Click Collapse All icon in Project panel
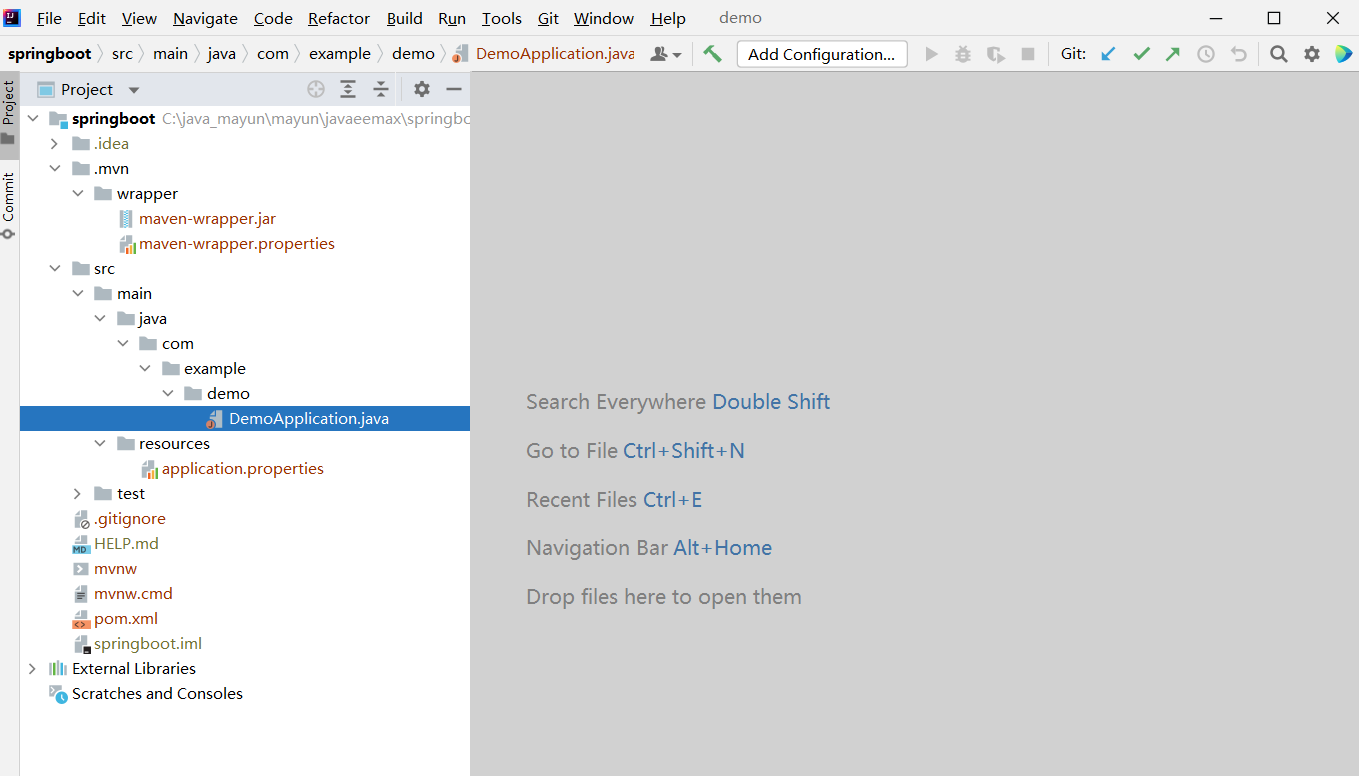 [381, 89]
